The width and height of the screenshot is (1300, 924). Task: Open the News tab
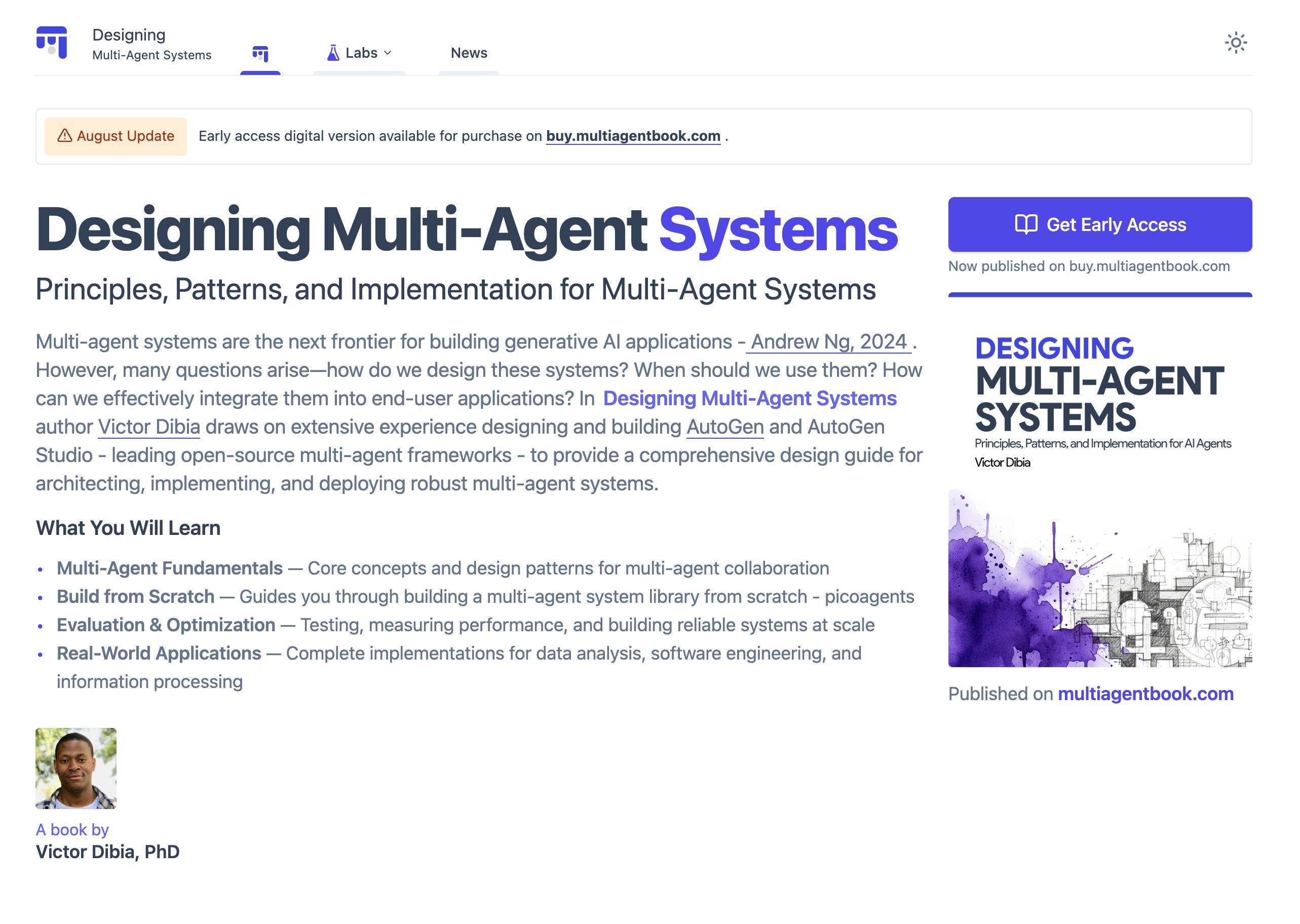click(468, 53)
